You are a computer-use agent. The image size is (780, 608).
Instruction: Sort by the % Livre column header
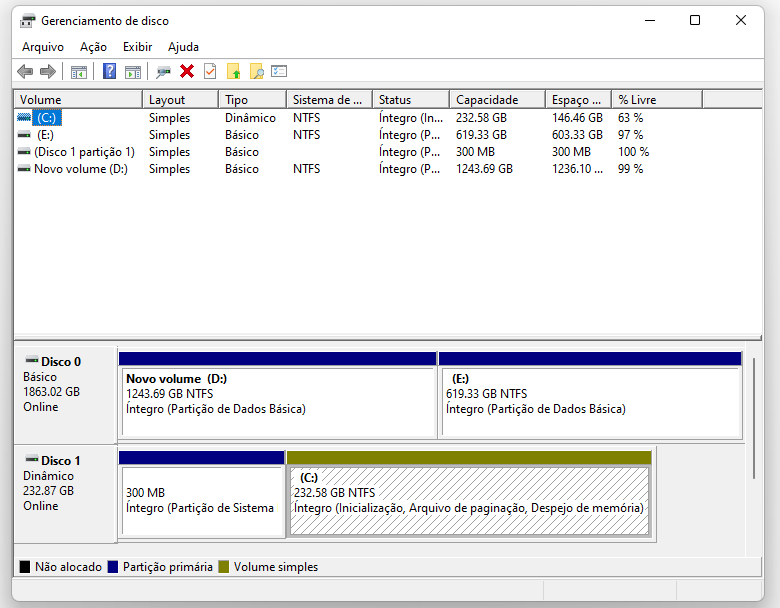coord(657,100)
